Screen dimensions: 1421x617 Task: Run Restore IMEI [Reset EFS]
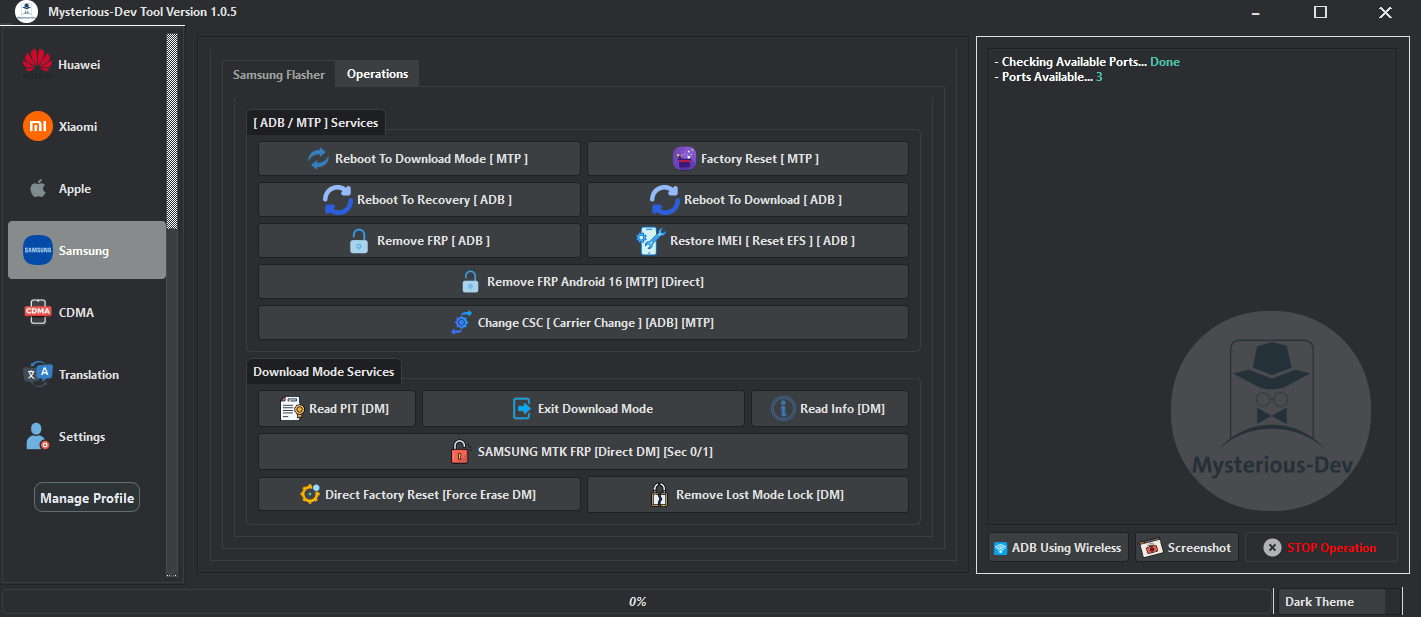(747, 240)
